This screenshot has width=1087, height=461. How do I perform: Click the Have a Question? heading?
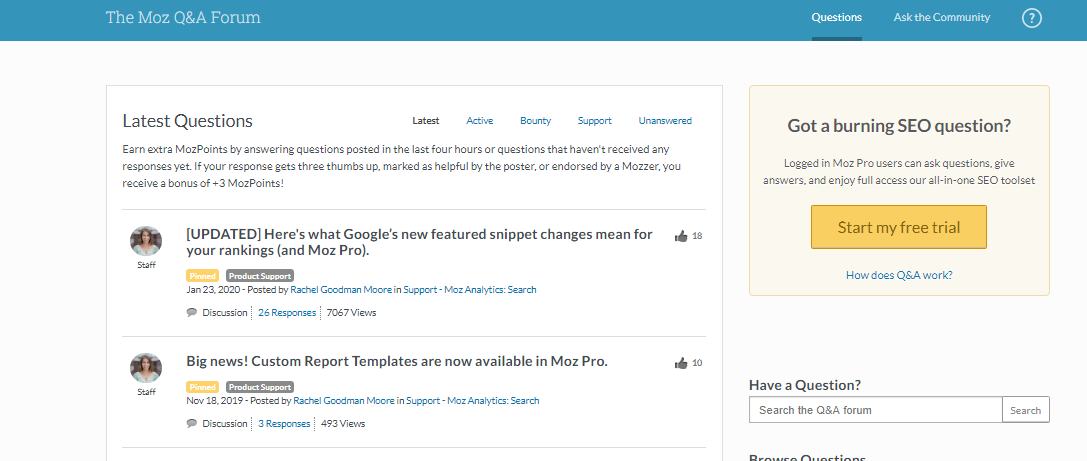(x=805, y=385)
